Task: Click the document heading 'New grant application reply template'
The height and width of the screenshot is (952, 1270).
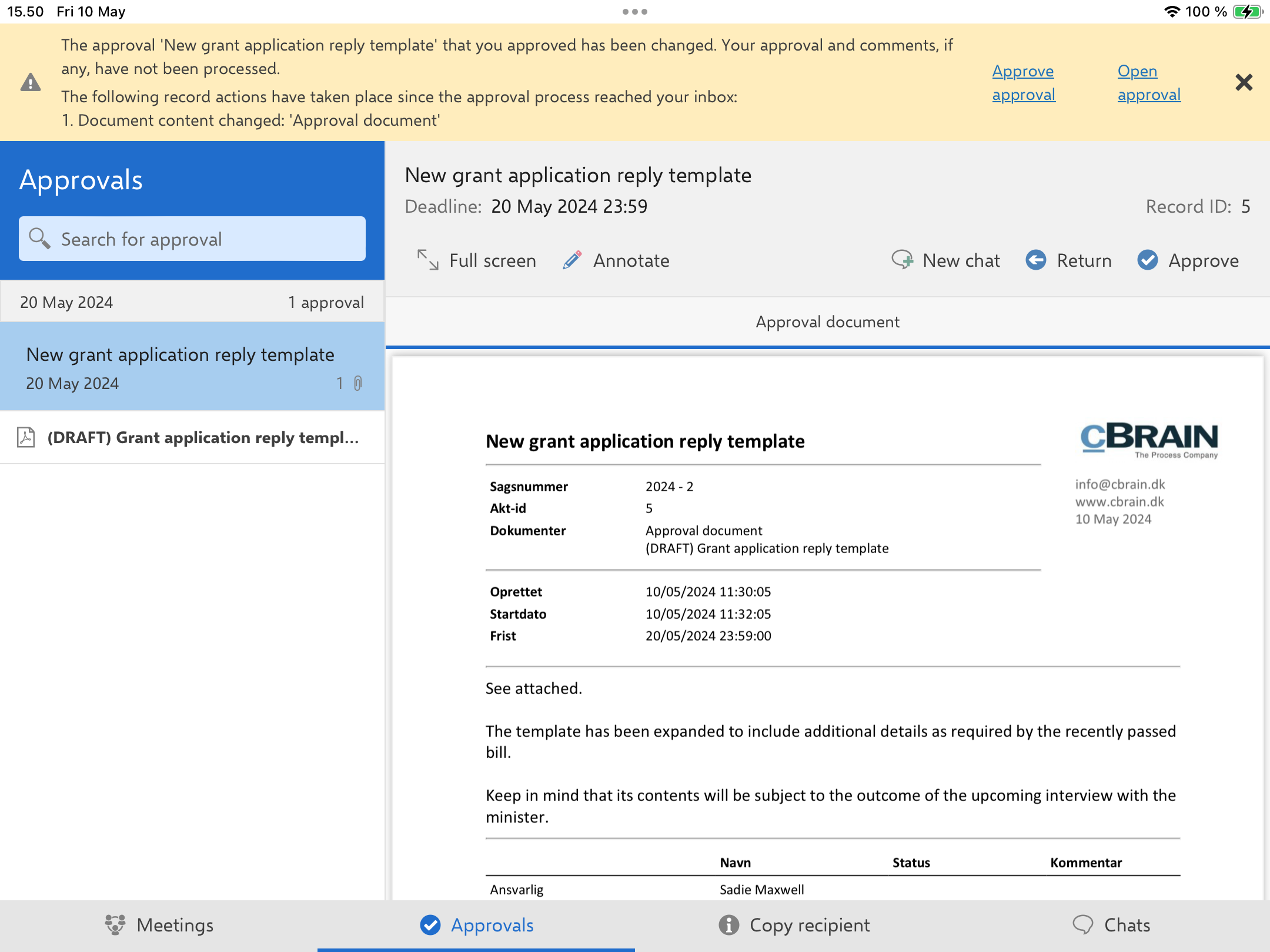Action: click(x=645, y=441)
